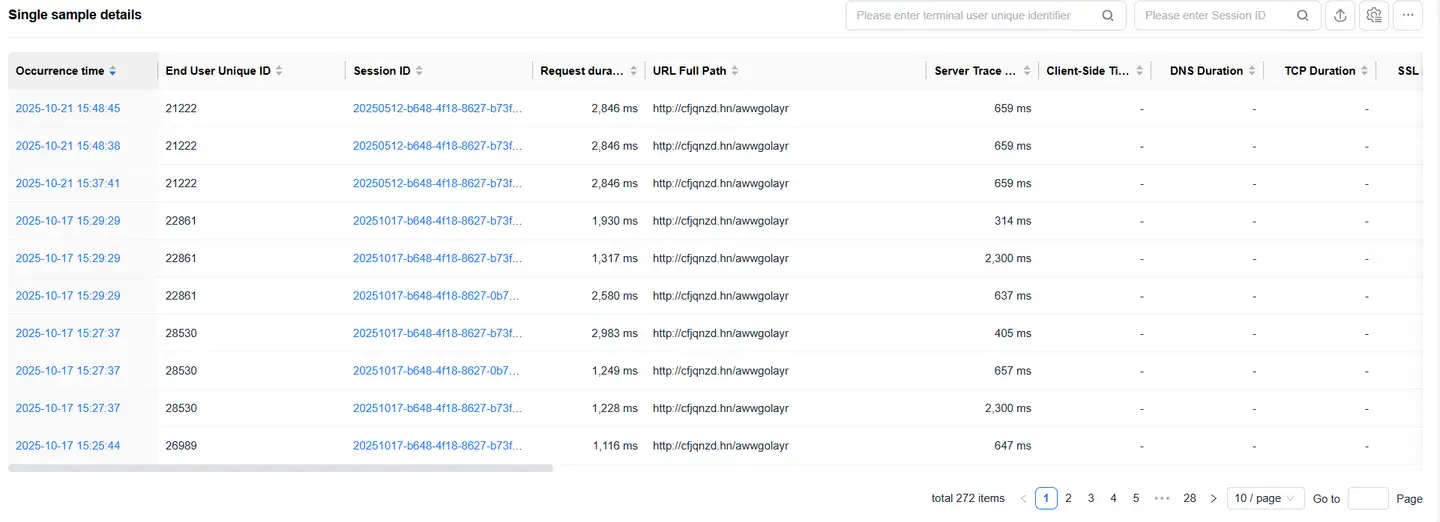Sort by DNS Duration column
The height and width of the screenshot is (522, 1440).
1252,71
